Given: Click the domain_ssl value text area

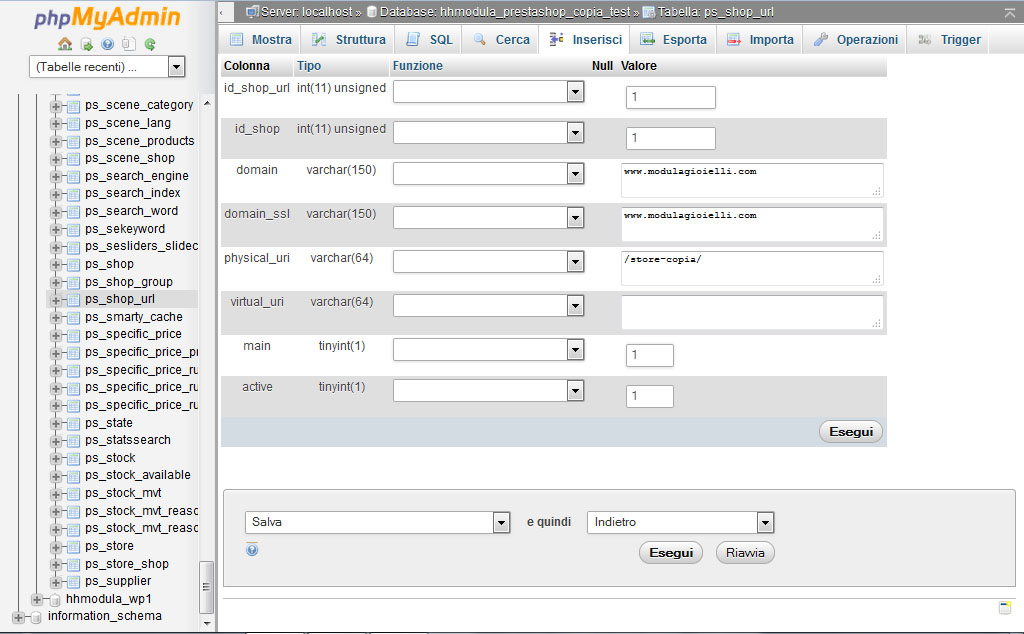Looking at the screenshot, I should coord(752,224).
